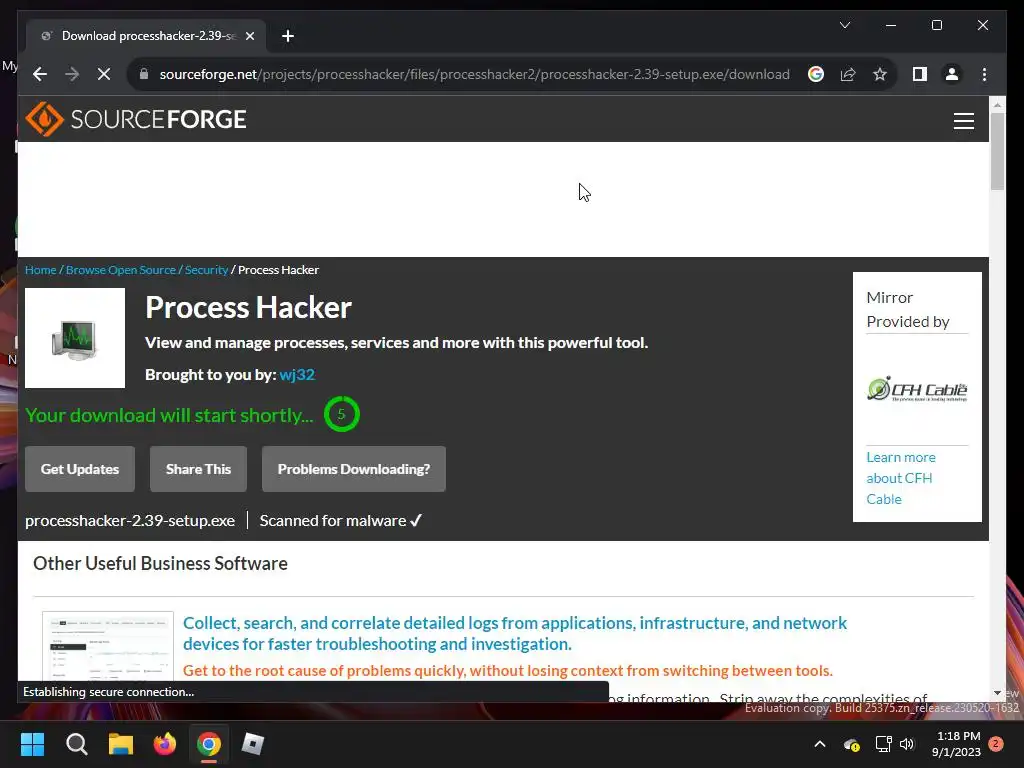
Task: Open Learn more about CFH Cable link
Action: 901,478
